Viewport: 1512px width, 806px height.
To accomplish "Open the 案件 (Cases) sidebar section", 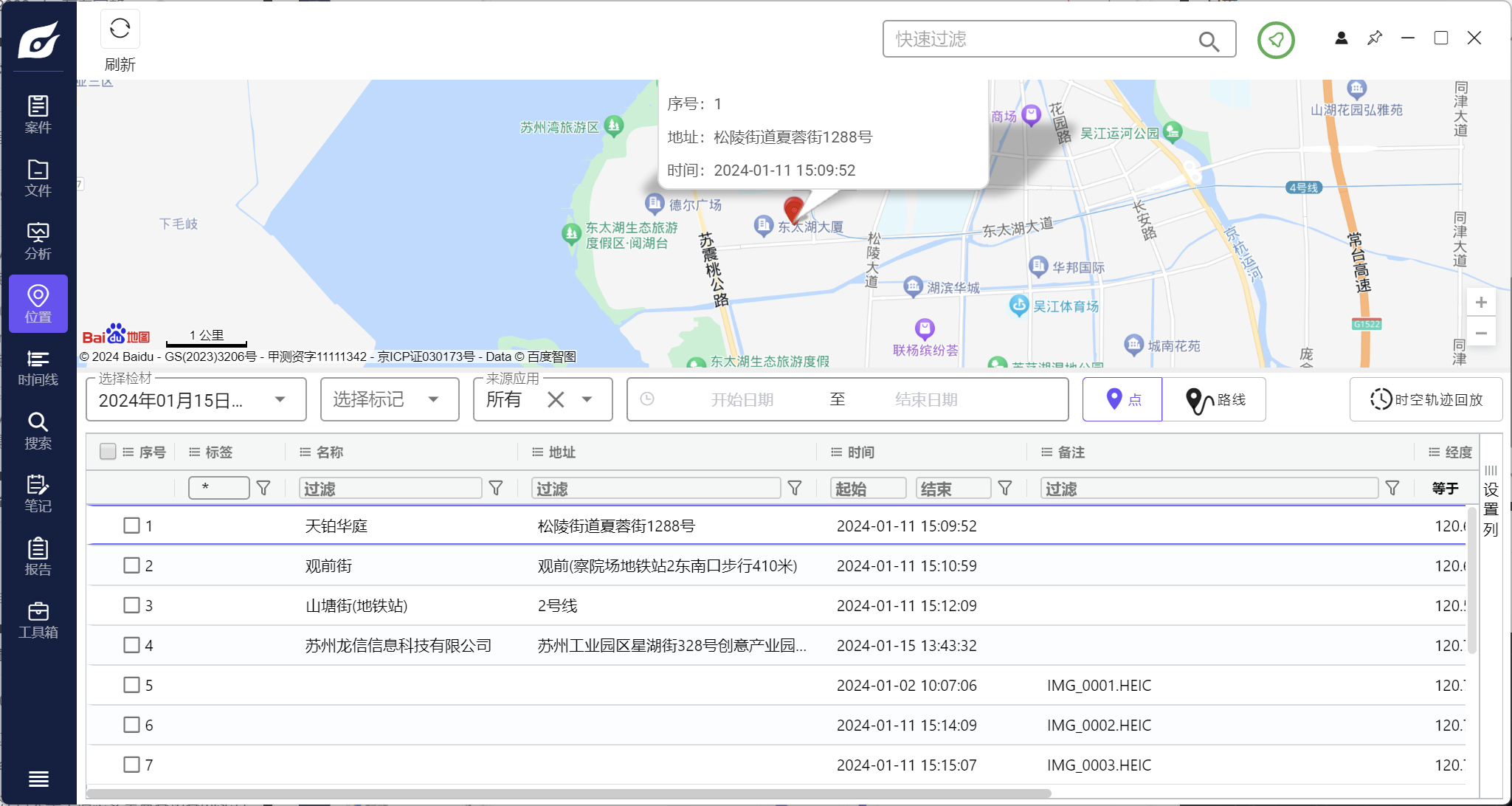I will click(38, 114).
